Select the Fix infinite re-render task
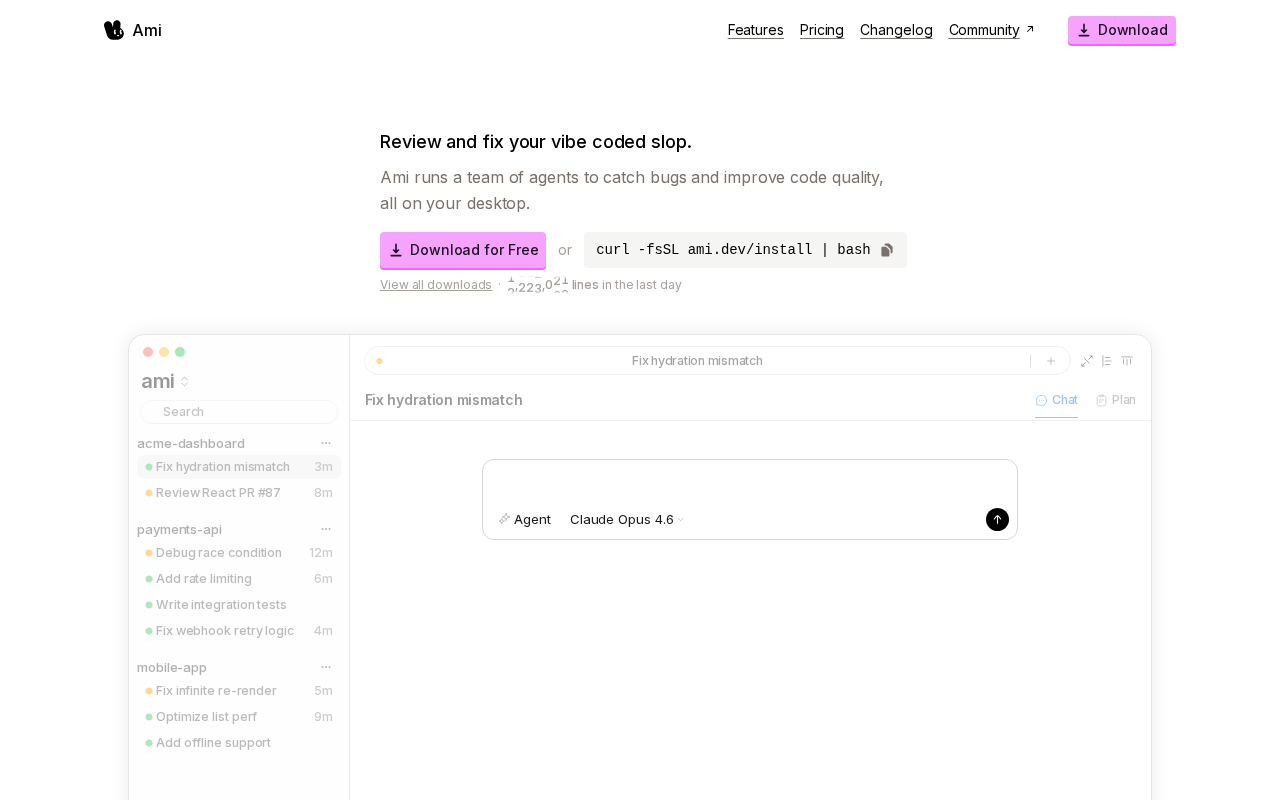The width and height of the screenshot is (1280, 800). click(239, 691)
